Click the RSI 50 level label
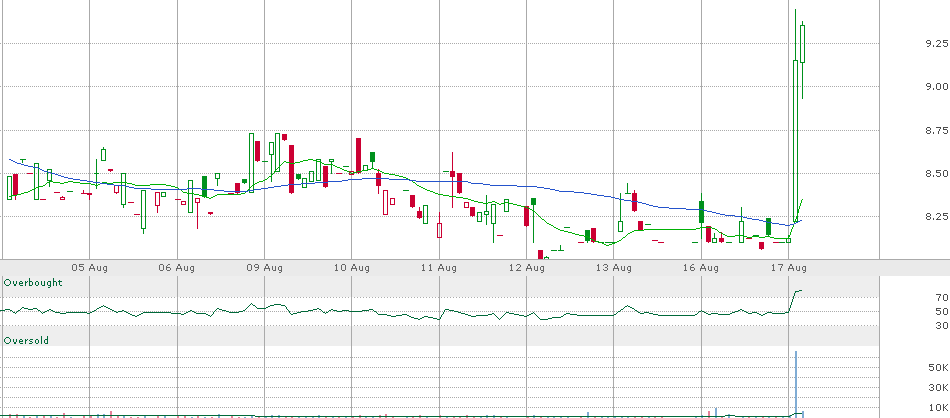The width and height of the screenshot is (950, 418). (x=942, y=311)
